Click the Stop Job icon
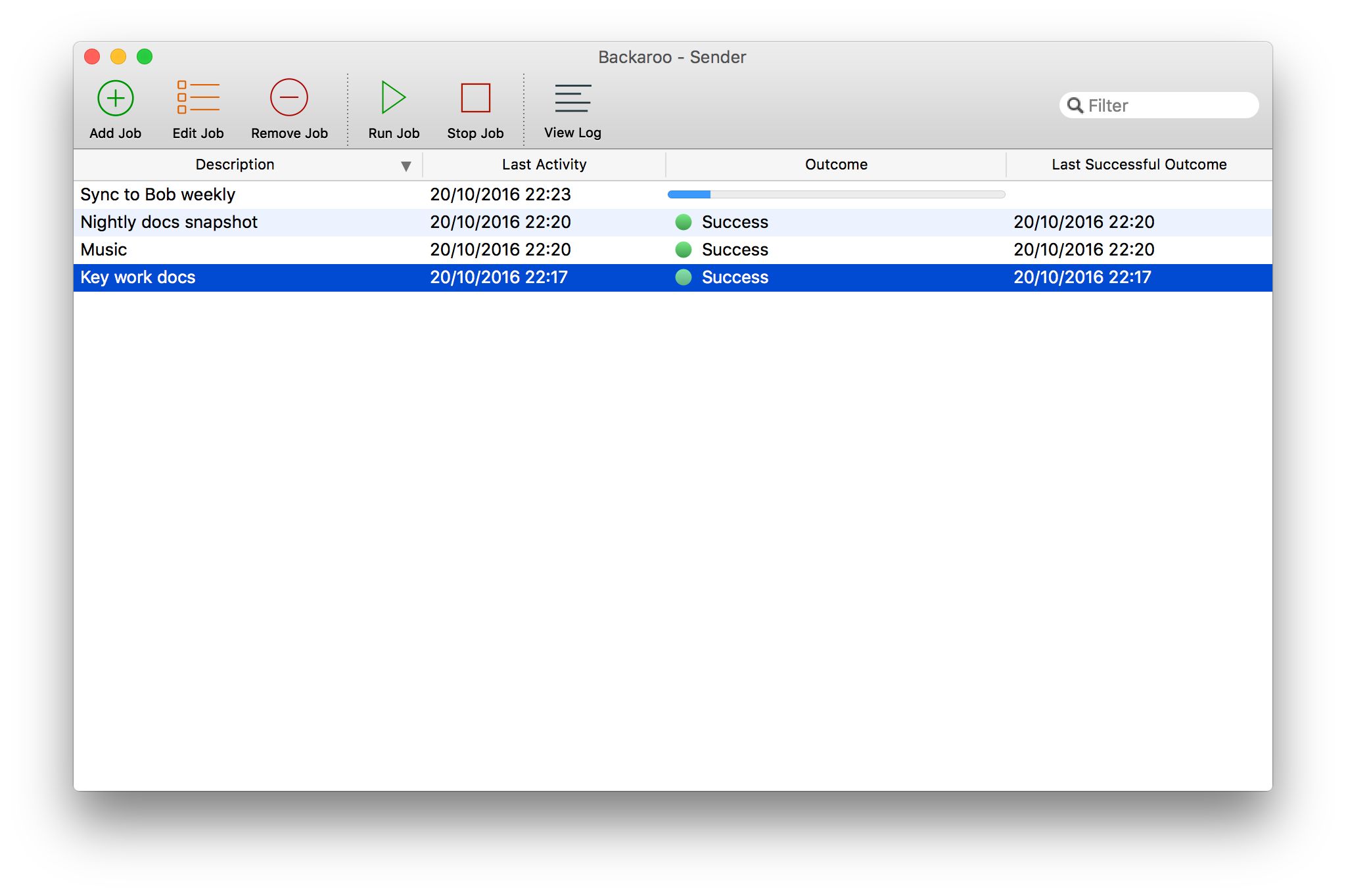Screen dimensions: 1346x896 (475, 97)
